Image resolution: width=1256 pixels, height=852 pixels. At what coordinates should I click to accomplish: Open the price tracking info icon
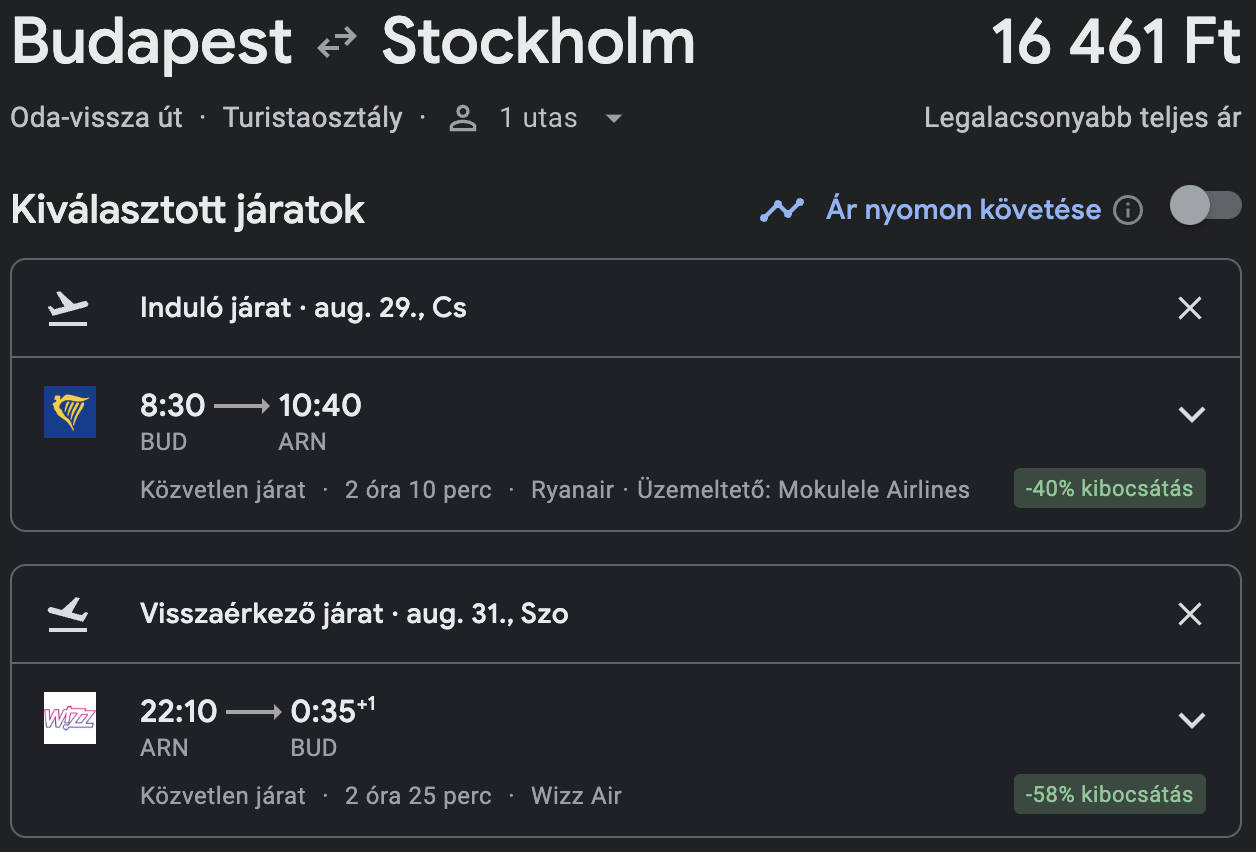[x=1128, y=210]
